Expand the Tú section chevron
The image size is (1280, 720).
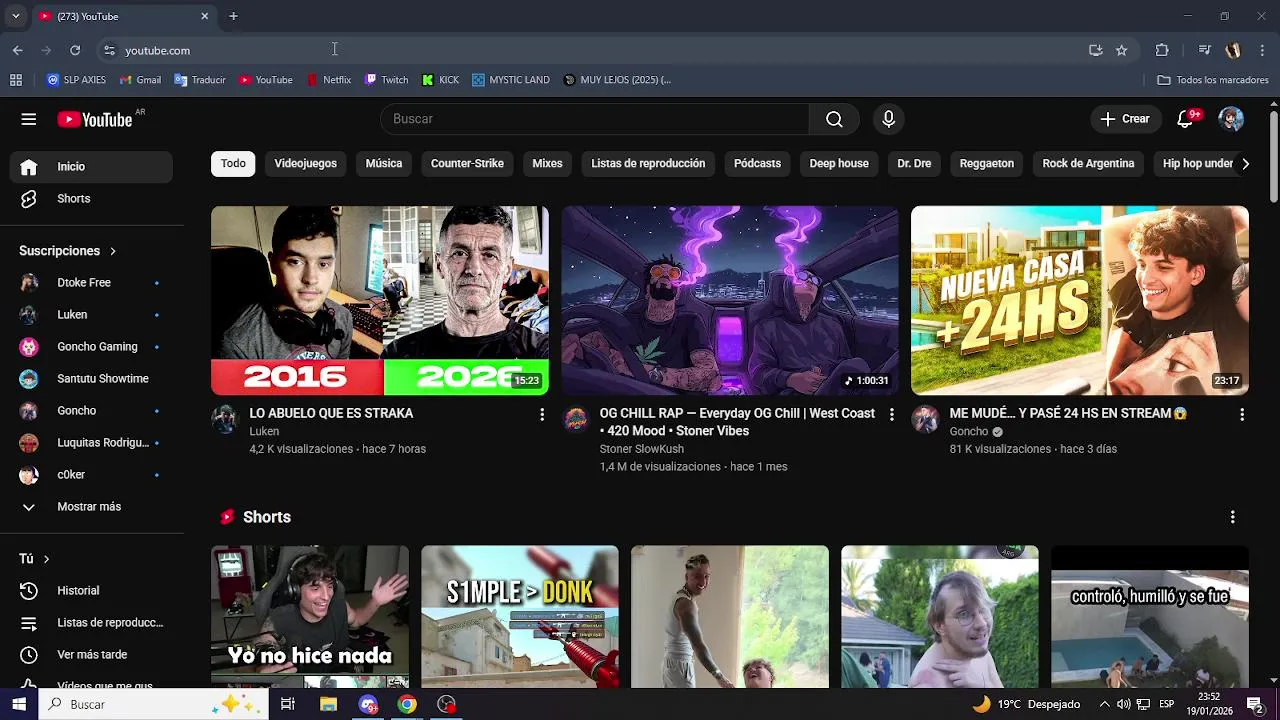click(x=46, y=559)
